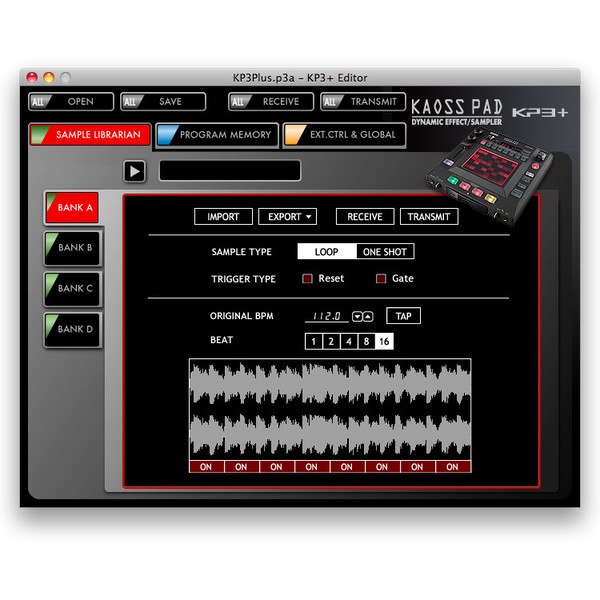600x600 pixels.
Task: Toggle the fourth ON slice button
Action: coord(312,467)
